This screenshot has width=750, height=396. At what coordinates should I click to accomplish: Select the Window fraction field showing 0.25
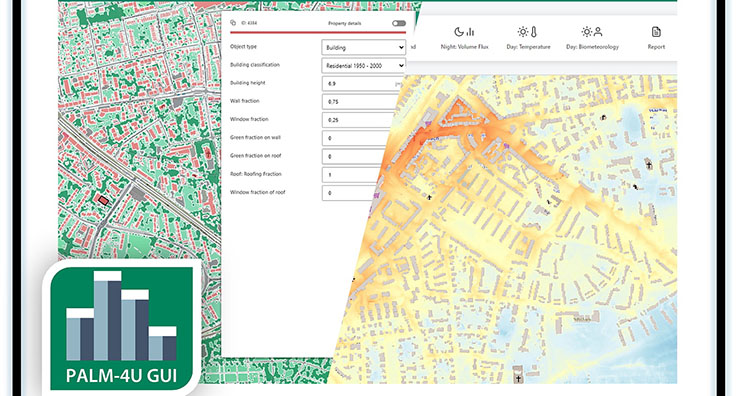click(358, 120)
